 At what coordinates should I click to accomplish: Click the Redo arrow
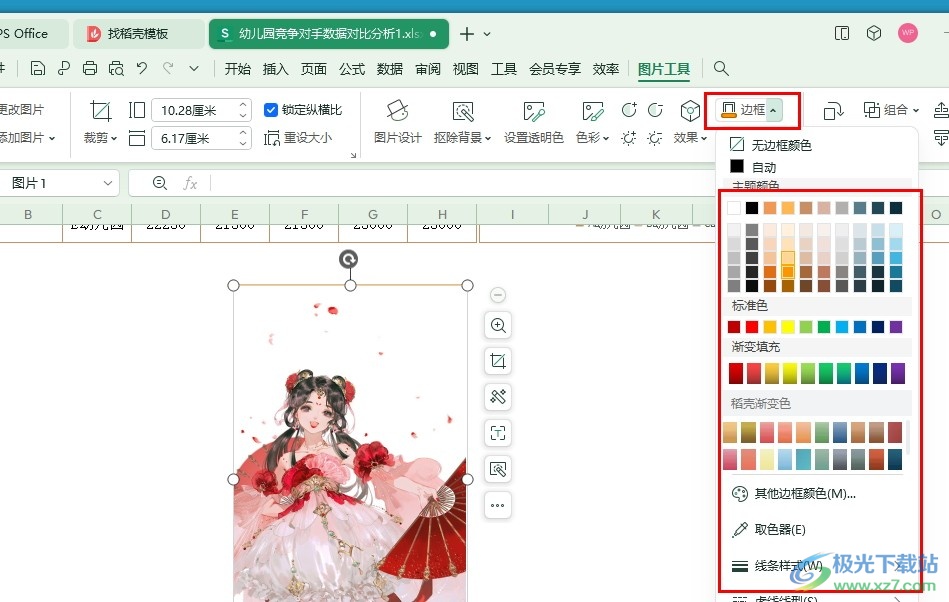(x=168, y=68)
